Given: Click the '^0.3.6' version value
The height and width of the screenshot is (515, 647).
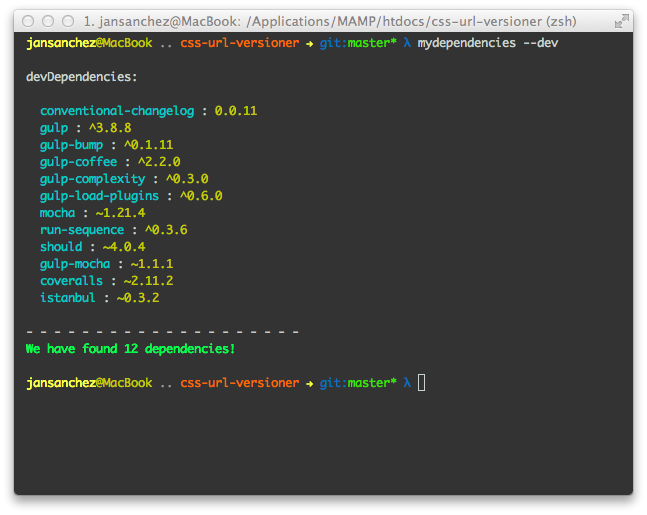Looking at the screenshot, I should click(166, 230).
